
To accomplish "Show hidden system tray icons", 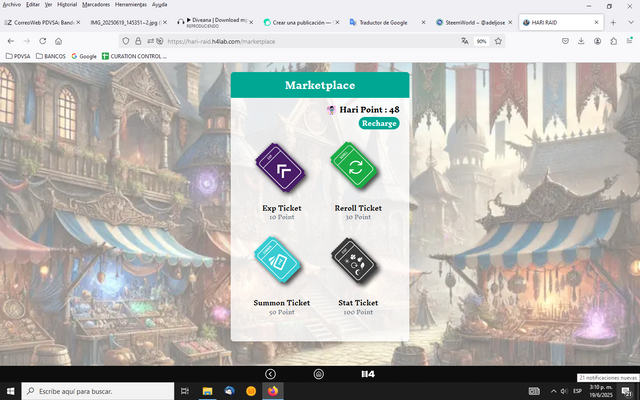I will click(553, 391).
